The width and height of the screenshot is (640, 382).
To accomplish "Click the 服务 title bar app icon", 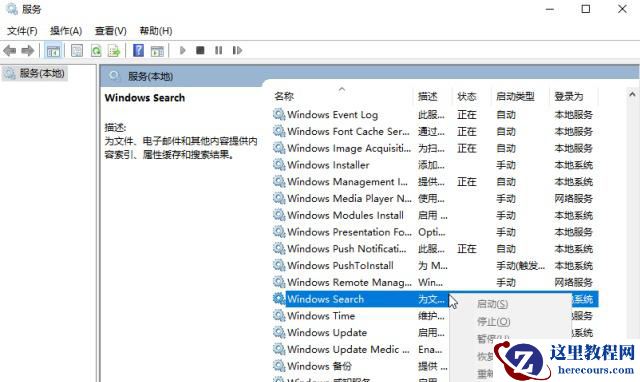I will 12,9.
